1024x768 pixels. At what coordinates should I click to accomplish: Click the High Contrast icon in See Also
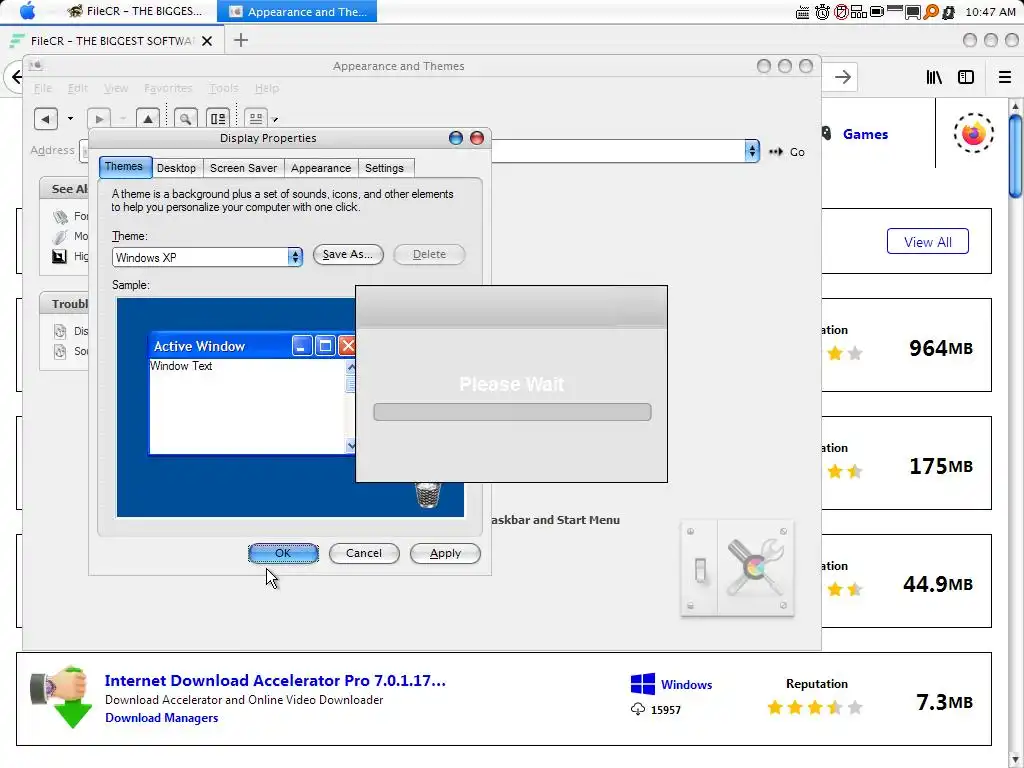coord(59,256)
